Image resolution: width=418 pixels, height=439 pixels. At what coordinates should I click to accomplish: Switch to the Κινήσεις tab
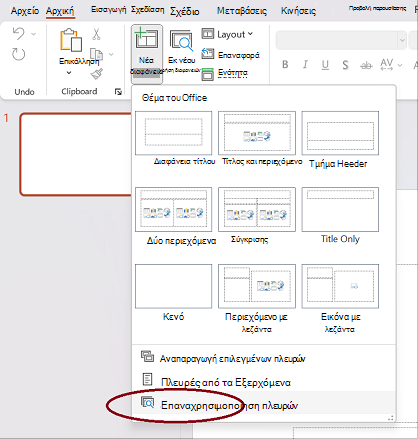tap(298, 11)
